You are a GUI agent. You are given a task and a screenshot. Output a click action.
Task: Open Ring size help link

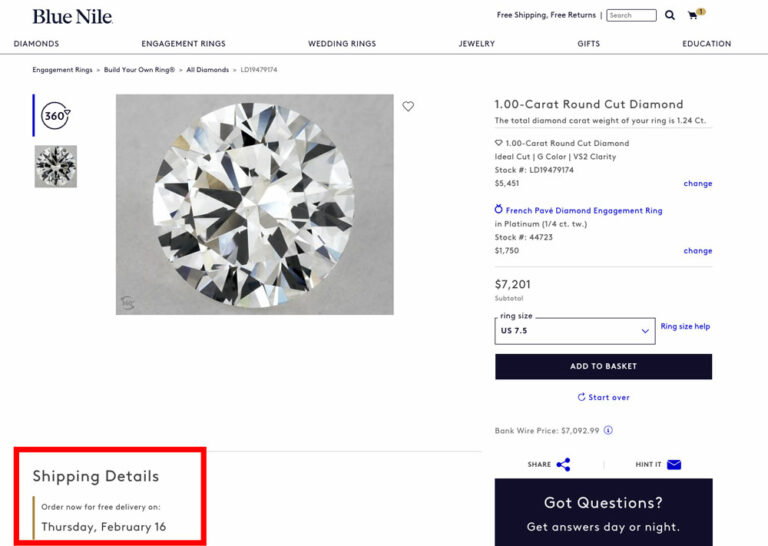(685, 326)
